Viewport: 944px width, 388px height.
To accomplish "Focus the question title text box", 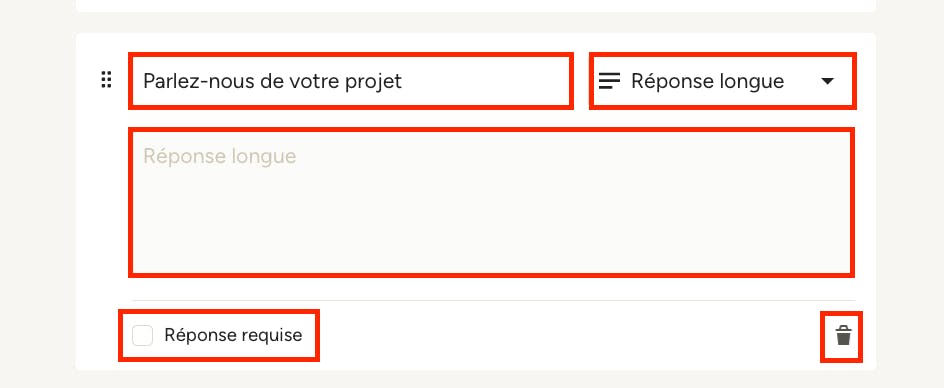I will click(350, 81).
